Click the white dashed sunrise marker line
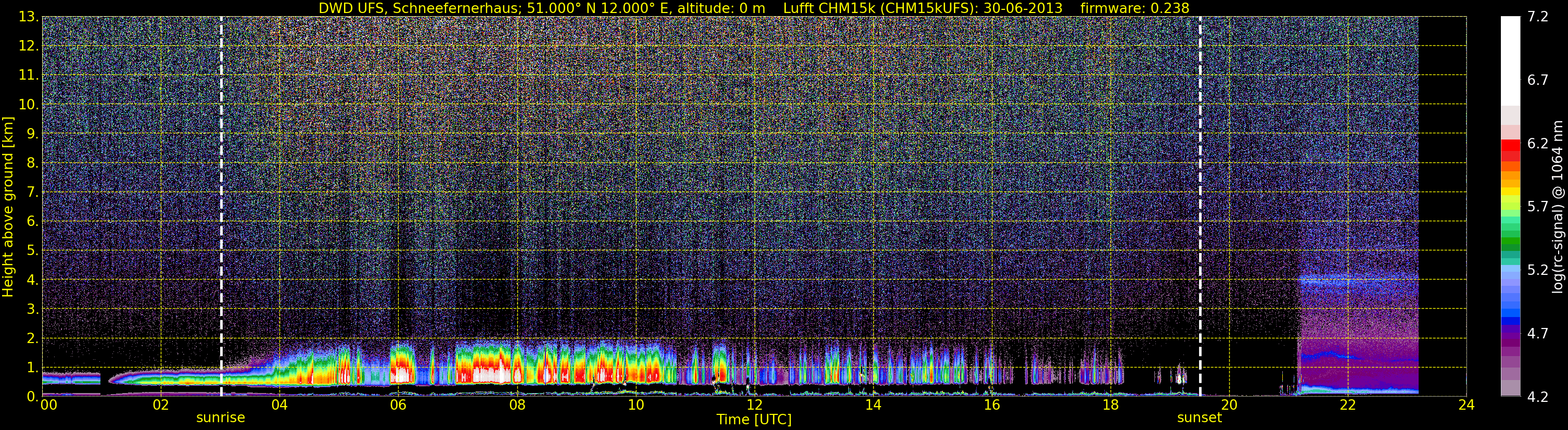1568x430 pixels. point(221,207)
